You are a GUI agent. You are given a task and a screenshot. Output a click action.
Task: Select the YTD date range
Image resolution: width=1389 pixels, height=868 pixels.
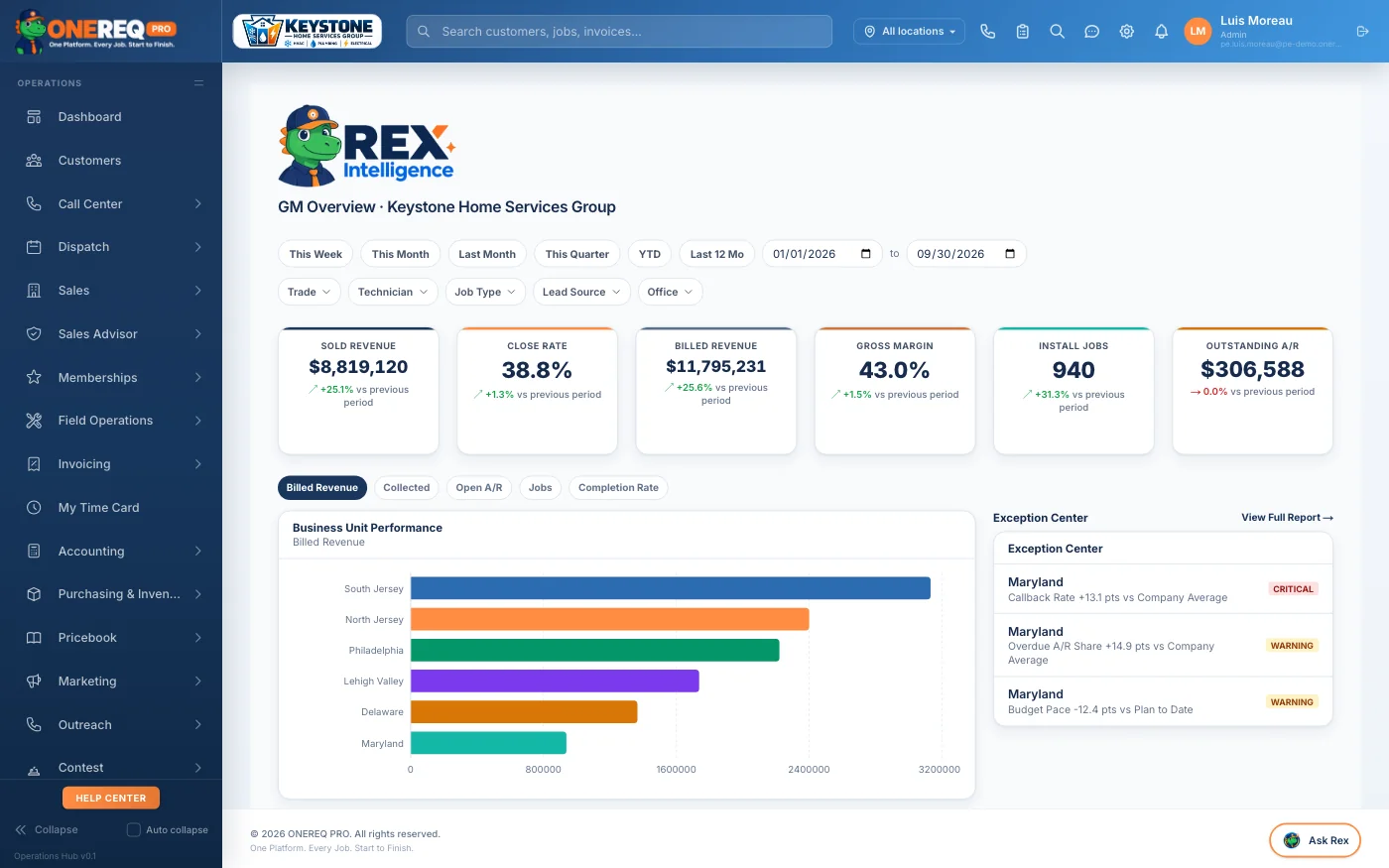650,254
